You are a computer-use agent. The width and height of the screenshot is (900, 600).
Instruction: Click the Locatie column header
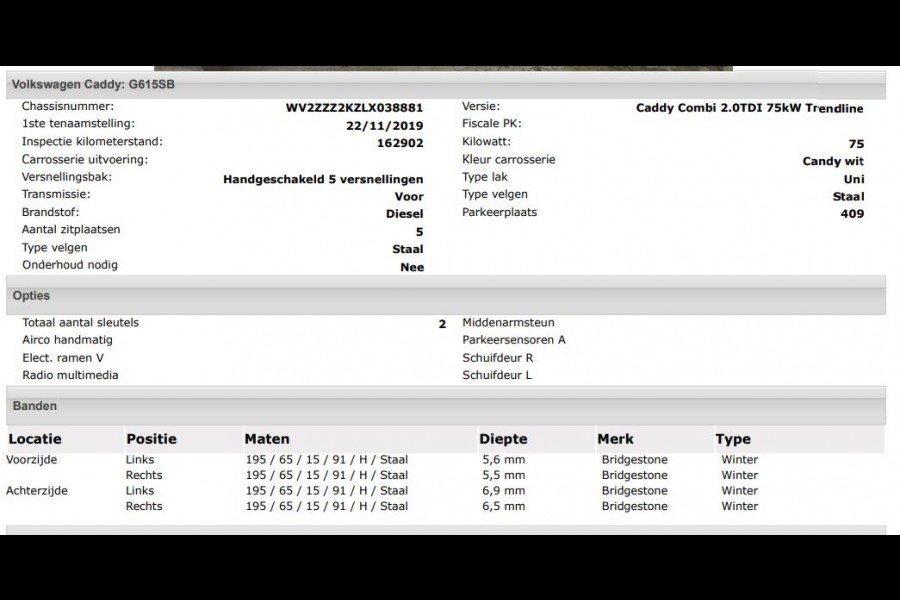(35, 439)
